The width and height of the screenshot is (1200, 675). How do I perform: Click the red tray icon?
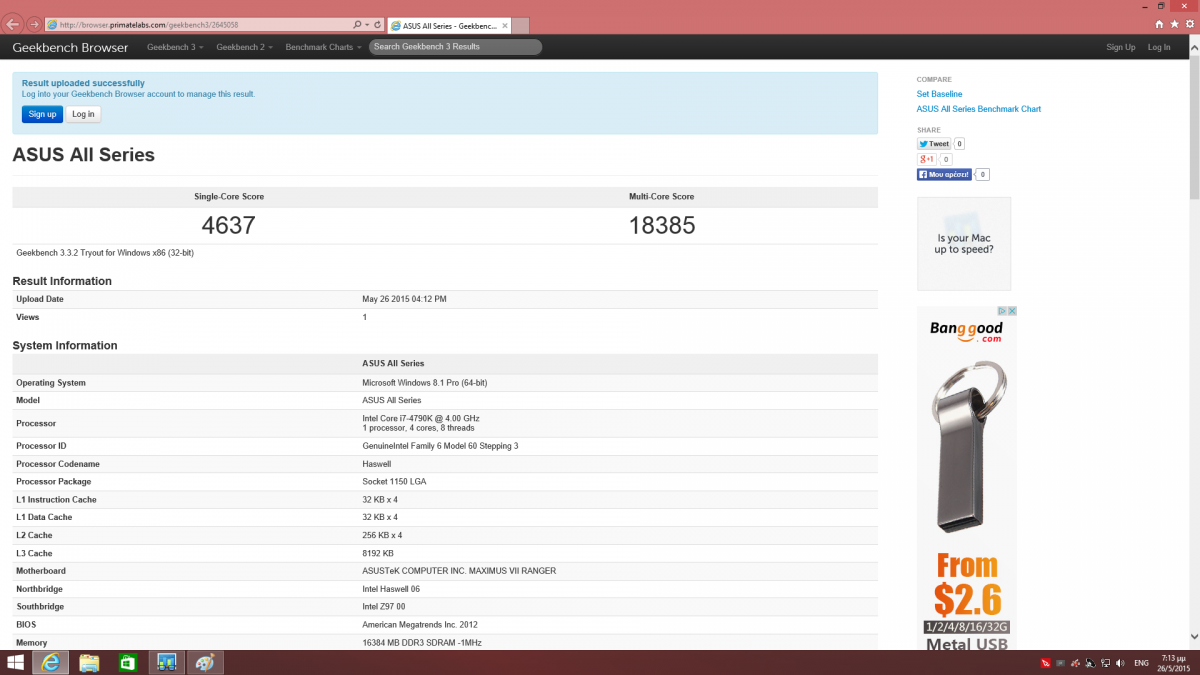click(x=1046, y=663)
